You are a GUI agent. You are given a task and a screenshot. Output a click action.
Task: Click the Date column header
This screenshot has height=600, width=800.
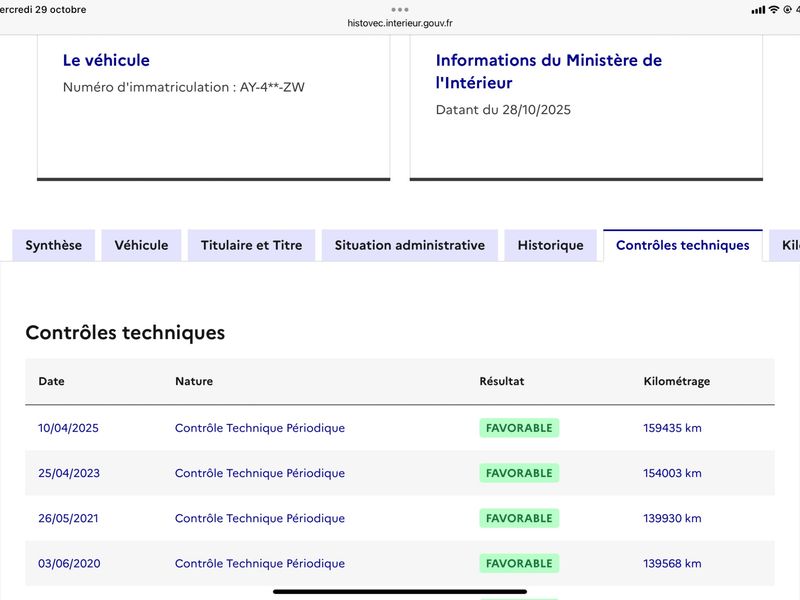click(51, 381)
